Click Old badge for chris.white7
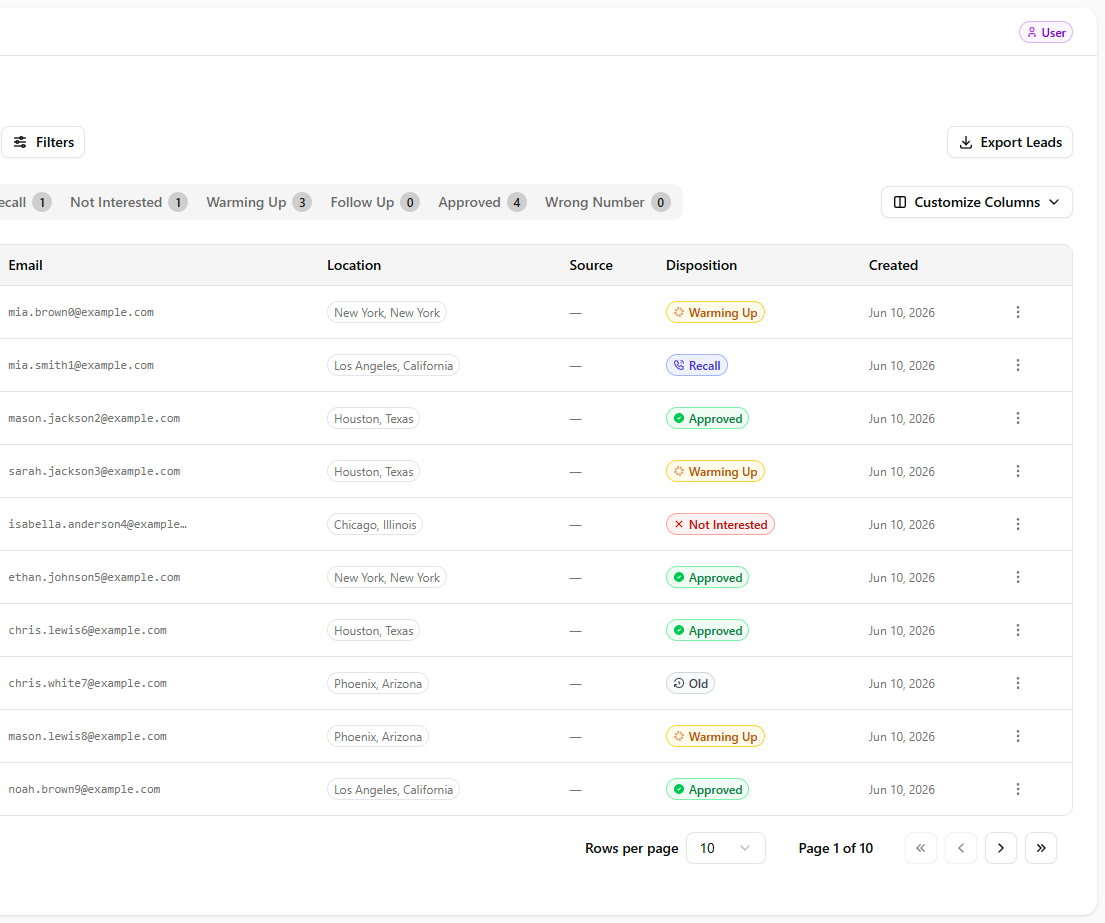 [691, 683]
